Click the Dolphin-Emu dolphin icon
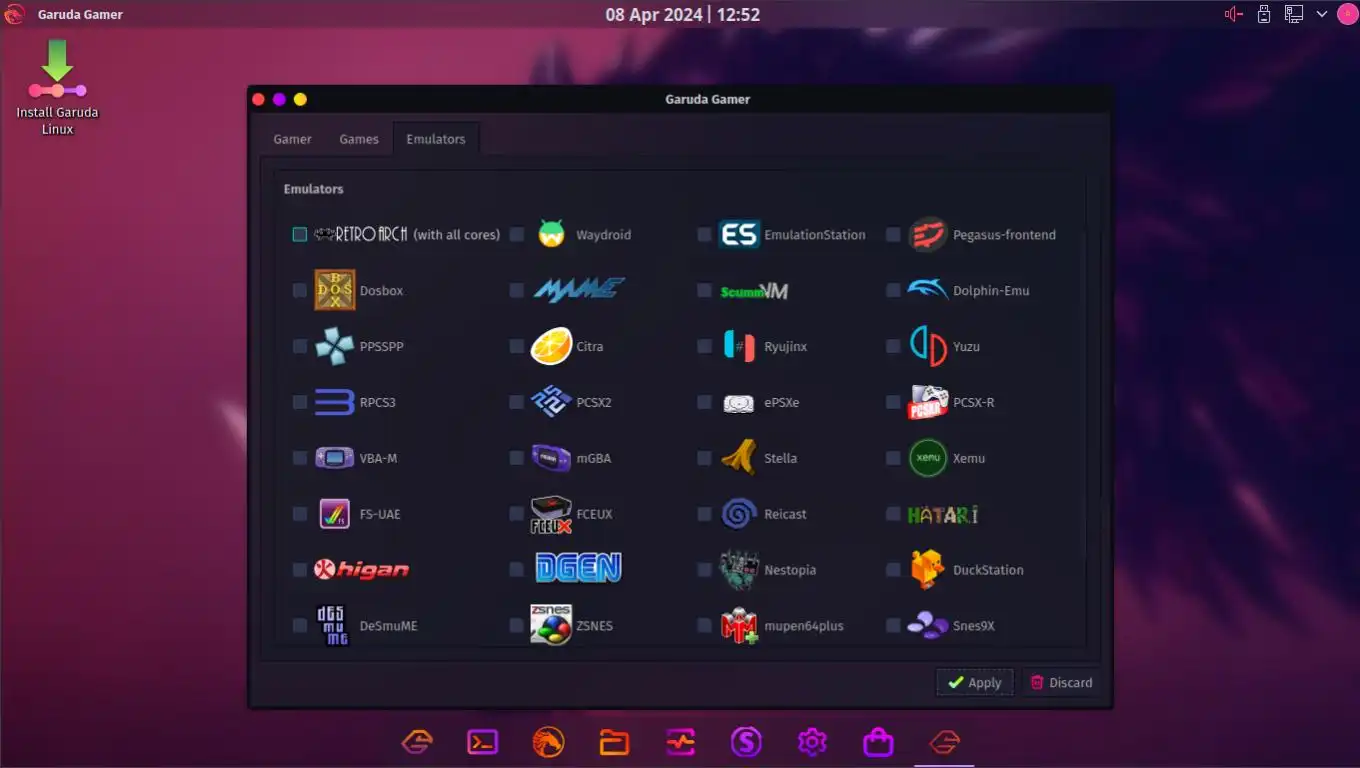This screenshot has width=1360, height=768. (928, 290)
